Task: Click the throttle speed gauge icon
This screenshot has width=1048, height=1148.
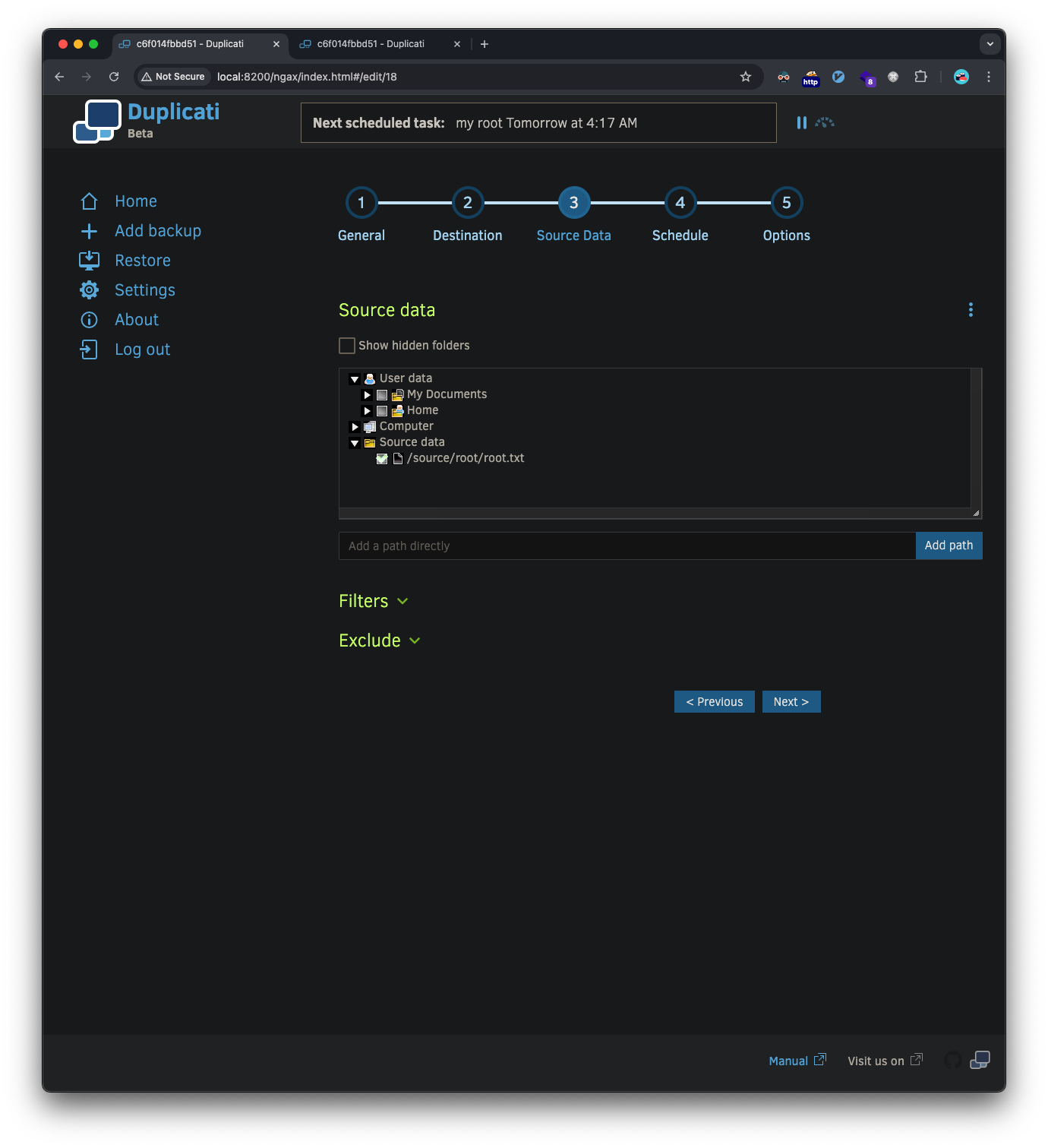Action: click(x=825, y=122)
